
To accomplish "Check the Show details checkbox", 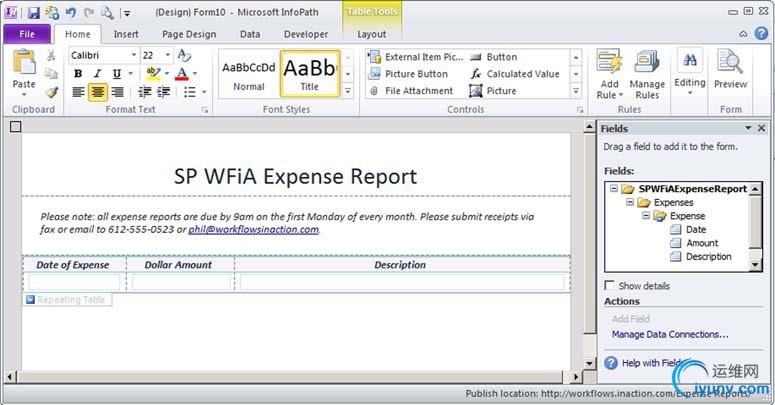I will [609, 285].
